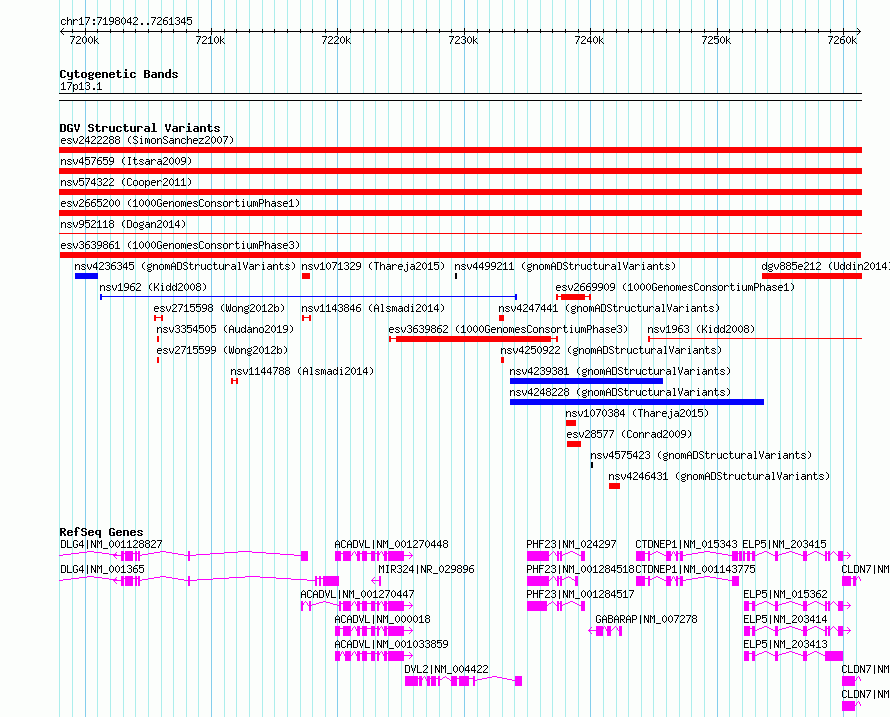Open the nsv574322 (Cooper2011) variant label
Screen dimensions: 890x717
(126, 182)
